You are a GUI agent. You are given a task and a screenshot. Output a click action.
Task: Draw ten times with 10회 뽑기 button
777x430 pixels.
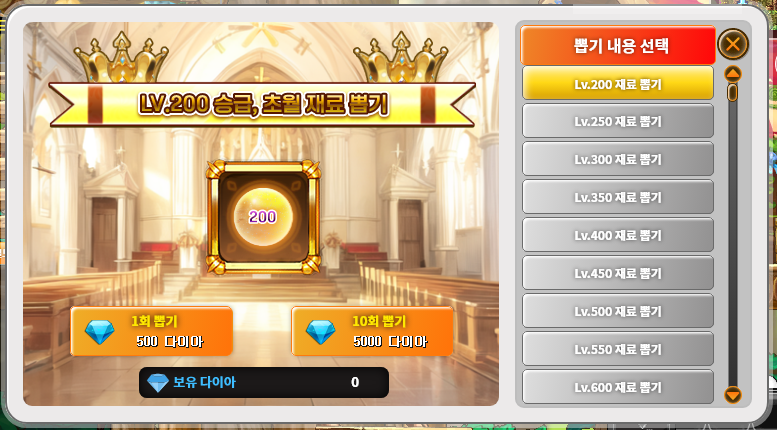(x=372, y=331)
